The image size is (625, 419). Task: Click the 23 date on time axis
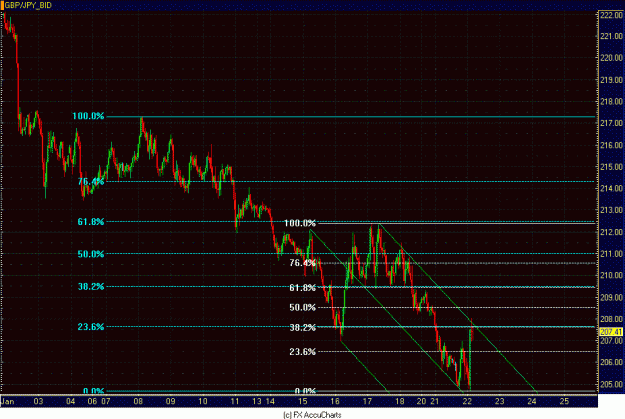click(x=499, y=401)
